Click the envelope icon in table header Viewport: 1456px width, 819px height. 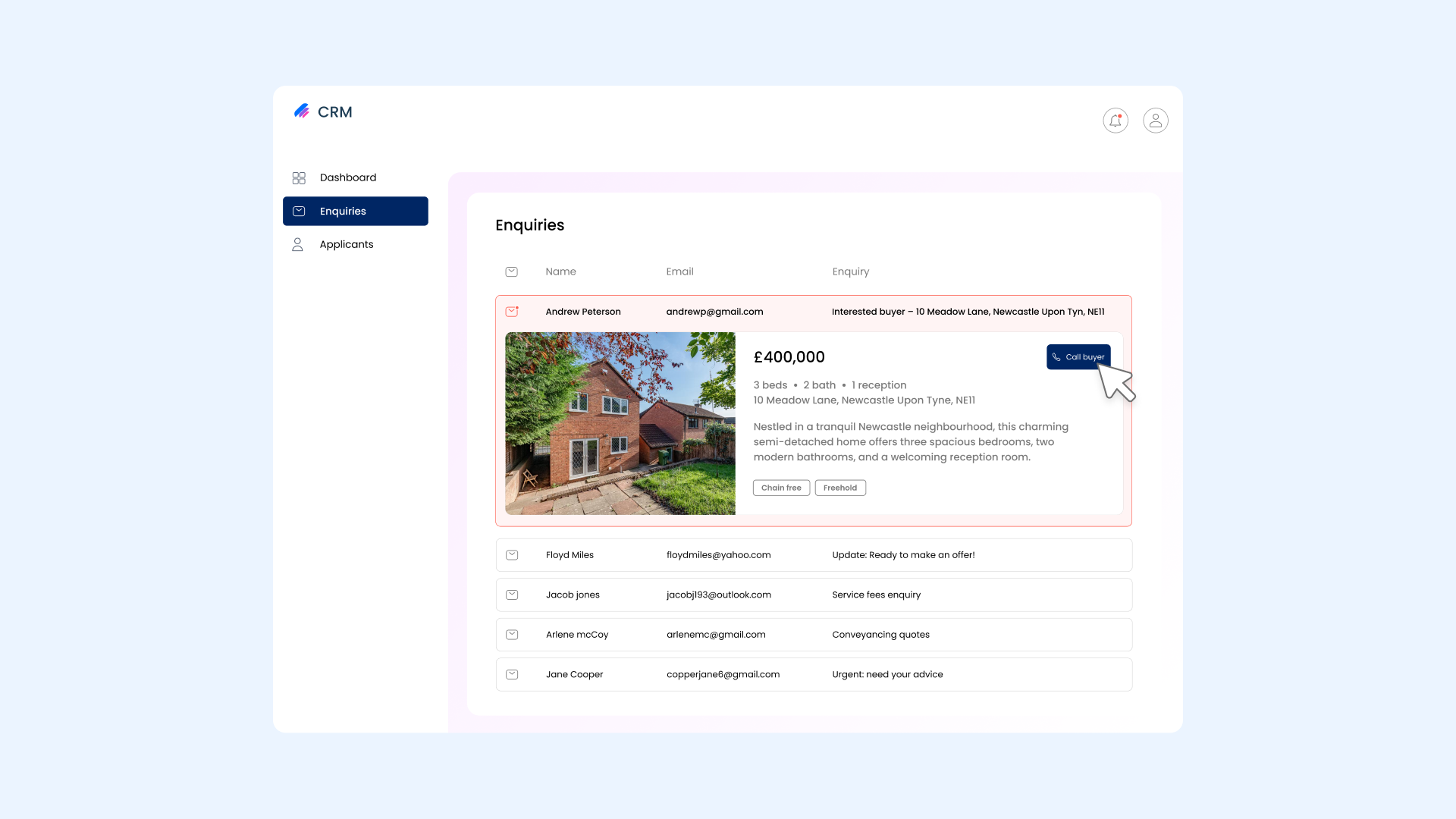tap(512, 271)
